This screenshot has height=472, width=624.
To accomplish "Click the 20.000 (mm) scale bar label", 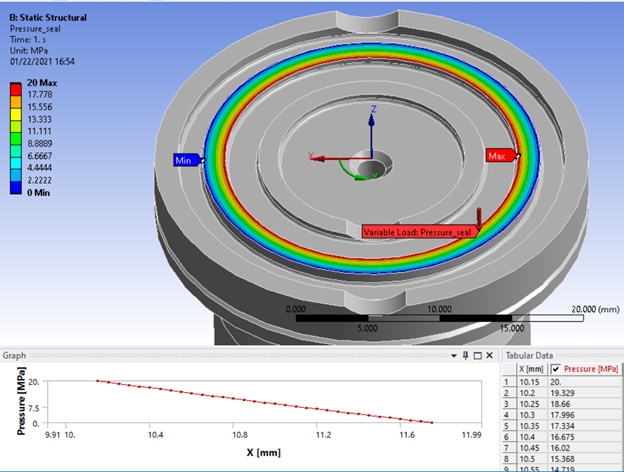I will (x=595, y=309).
